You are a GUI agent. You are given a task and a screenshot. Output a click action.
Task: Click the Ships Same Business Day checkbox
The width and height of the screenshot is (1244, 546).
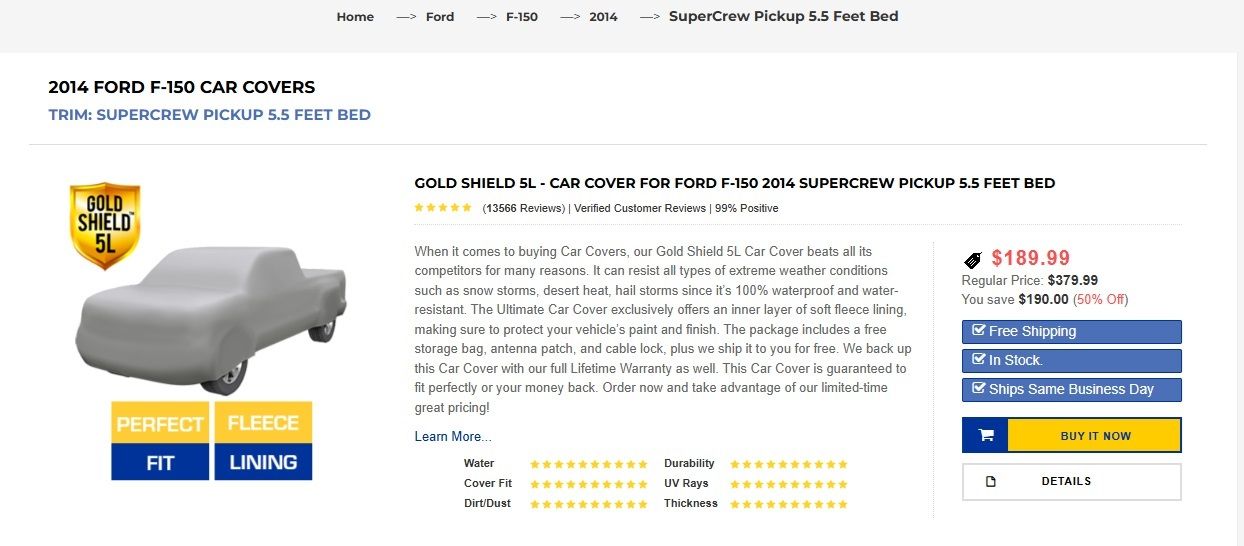point(979,389)
